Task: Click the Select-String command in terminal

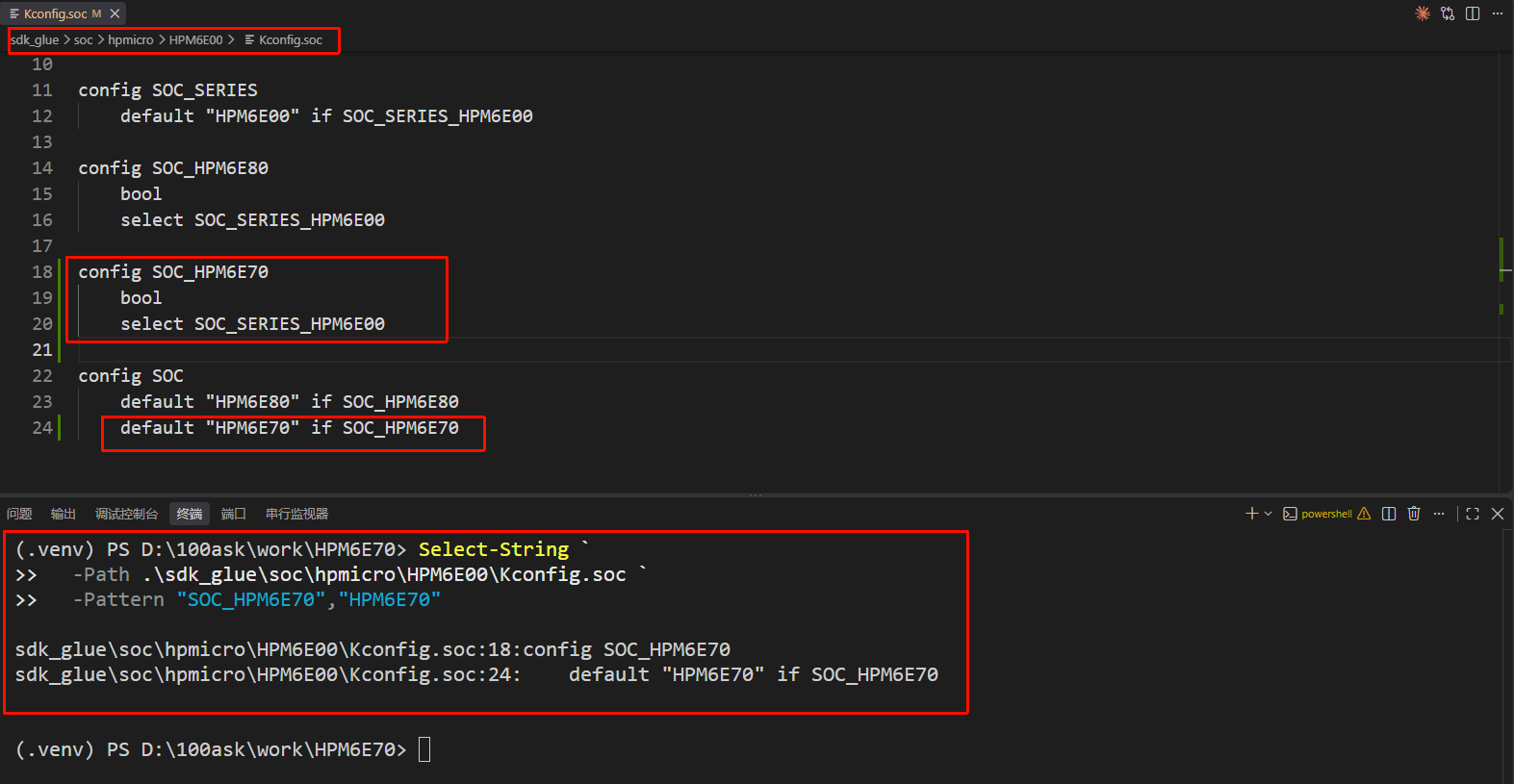Action: click(494, 549)
